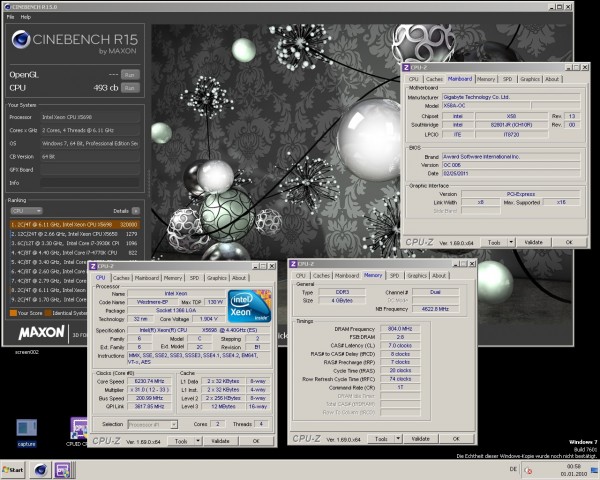This screenshot has height=480, width=600.
Task: Click the red system tray notification icon
Action: (x=528, y=470)
